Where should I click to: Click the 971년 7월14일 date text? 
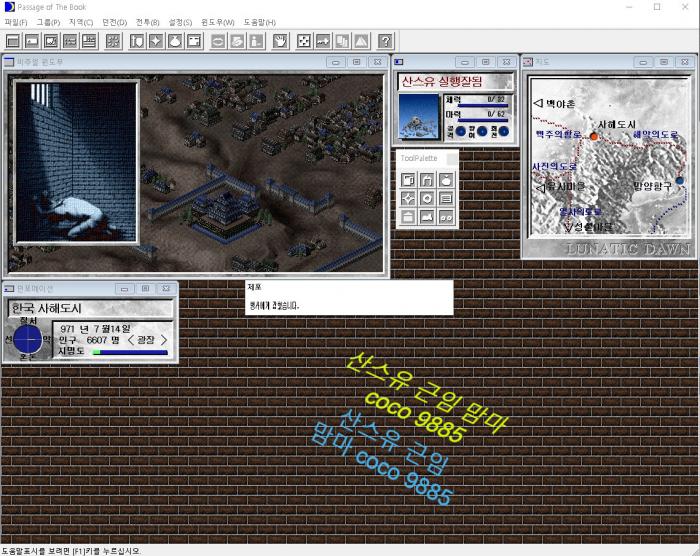click(95, 329)
